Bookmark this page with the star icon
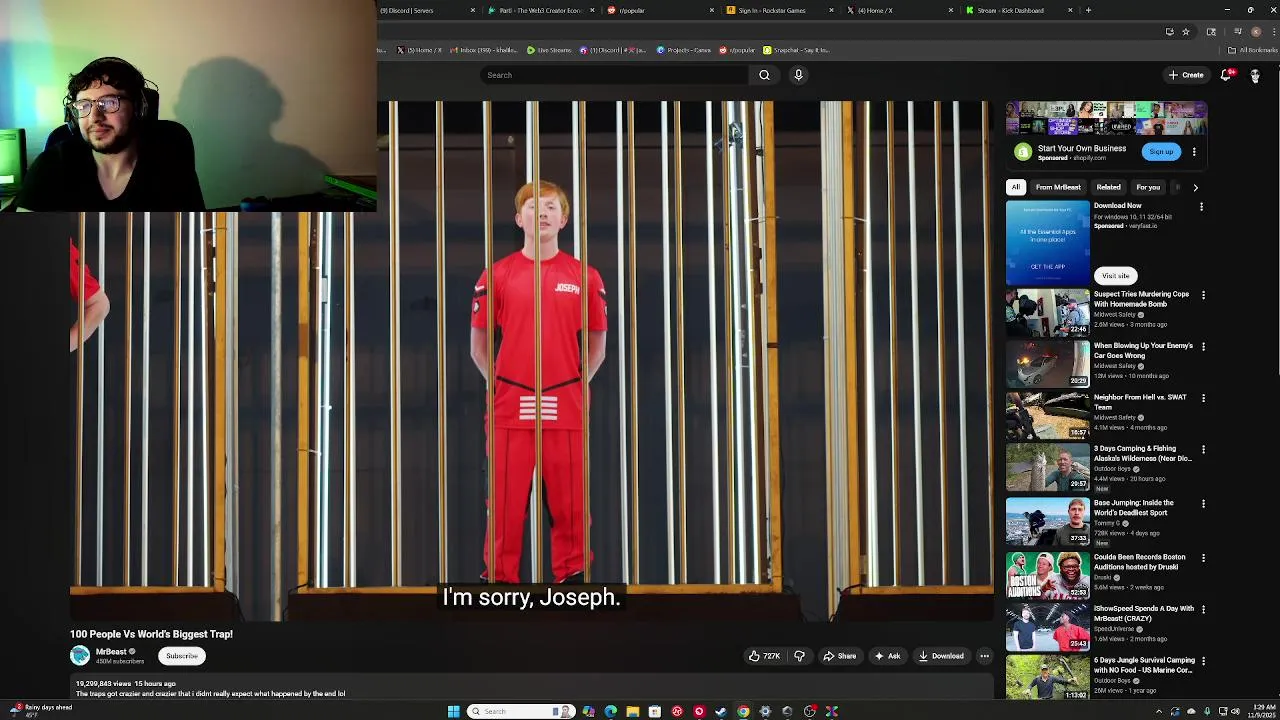 (1186, 32)
